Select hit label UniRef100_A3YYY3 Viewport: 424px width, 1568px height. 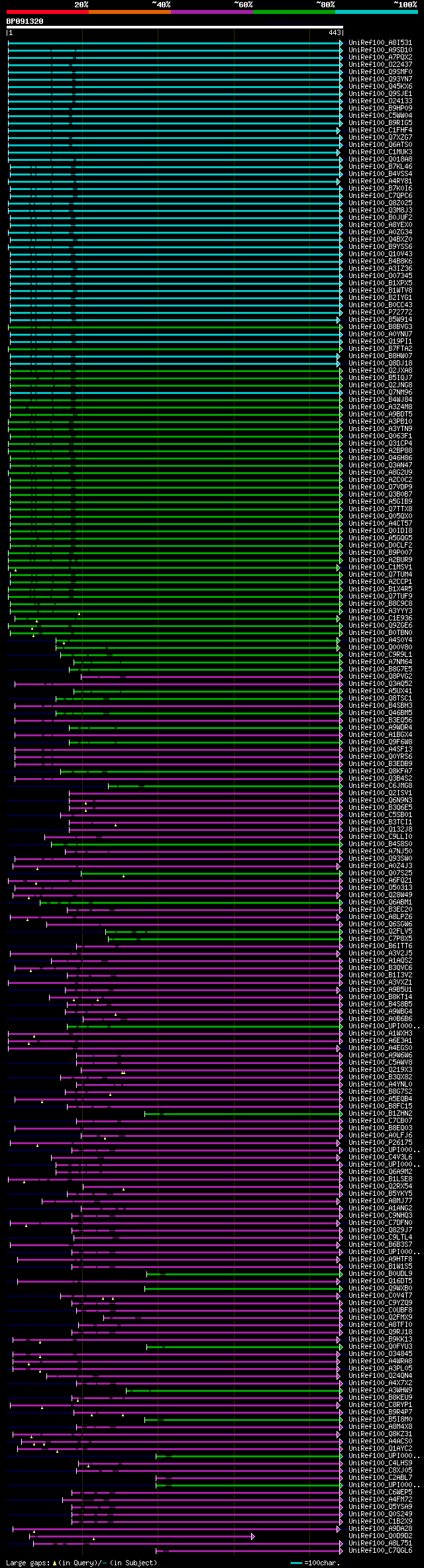coord(380,611)
